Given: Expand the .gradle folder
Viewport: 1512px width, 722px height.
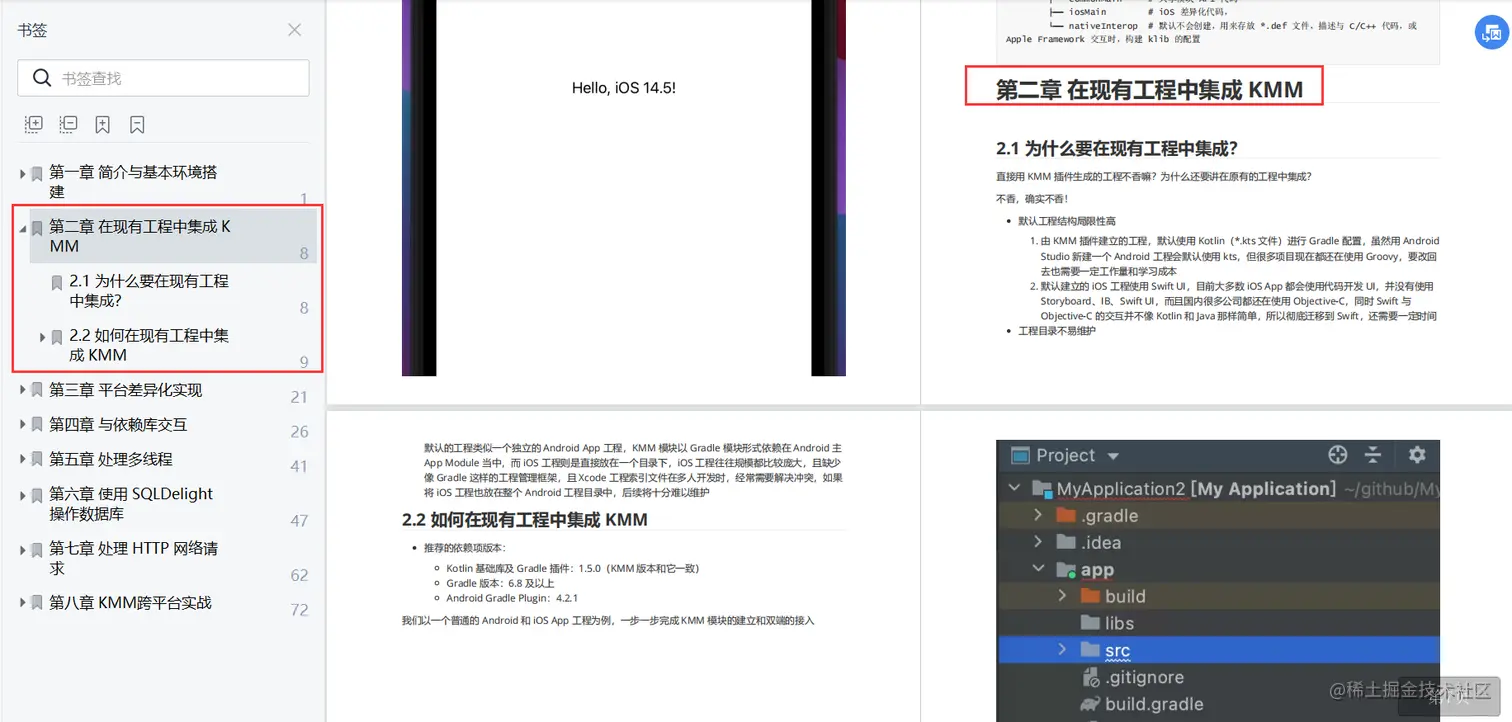Looking at the screenshot, I should 1040,515.
